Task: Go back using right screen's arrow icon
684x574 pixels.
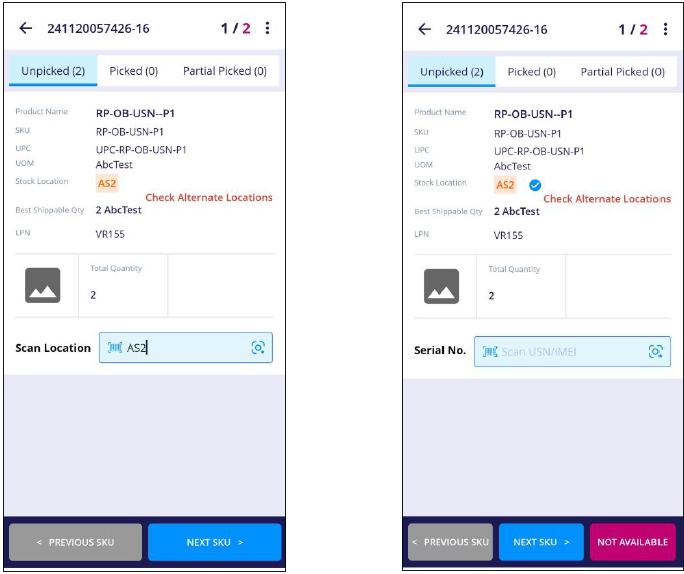Action: [x=424, y=29]
